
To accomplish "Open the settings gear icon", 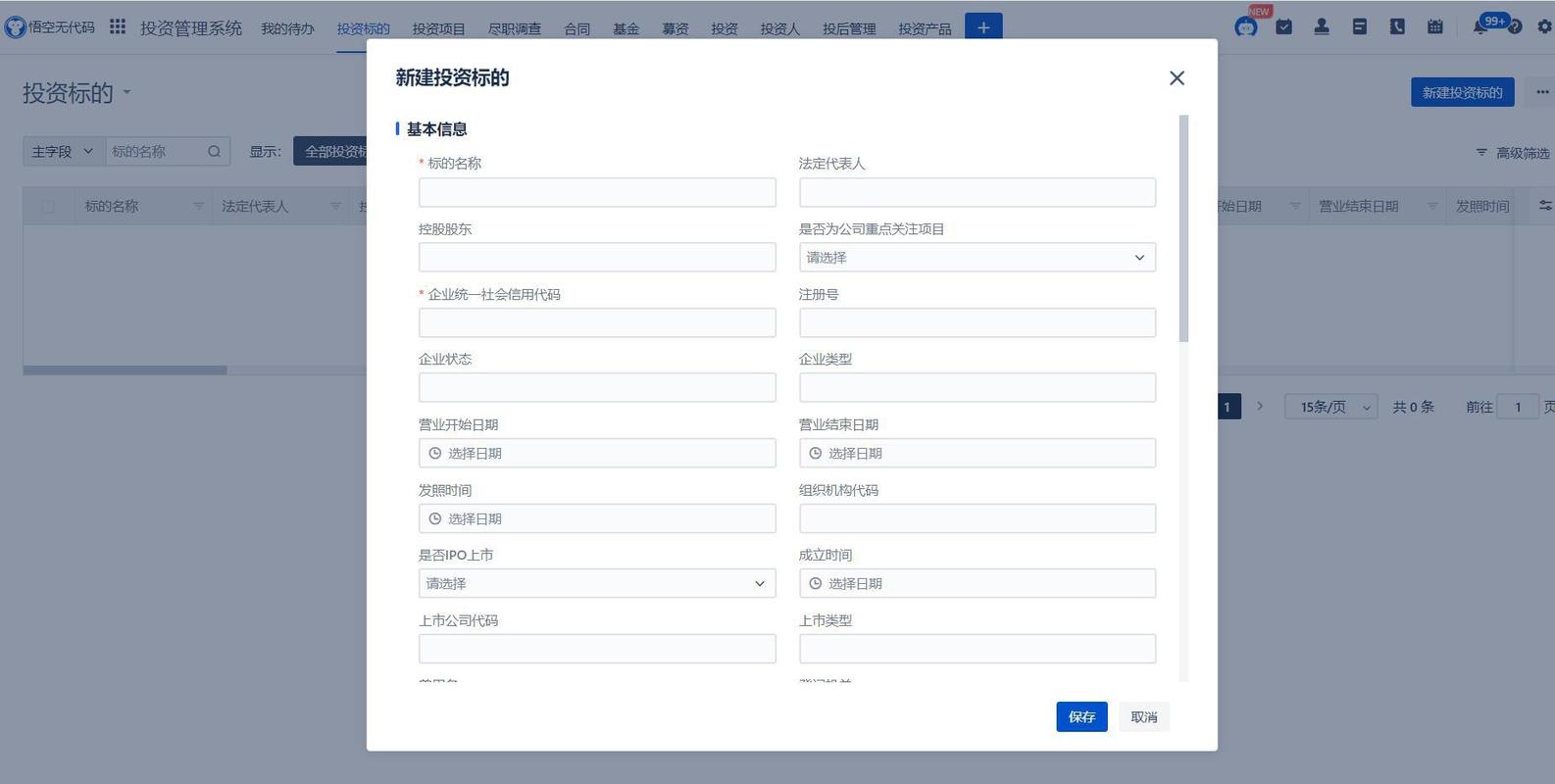I will pos(1545,27).
